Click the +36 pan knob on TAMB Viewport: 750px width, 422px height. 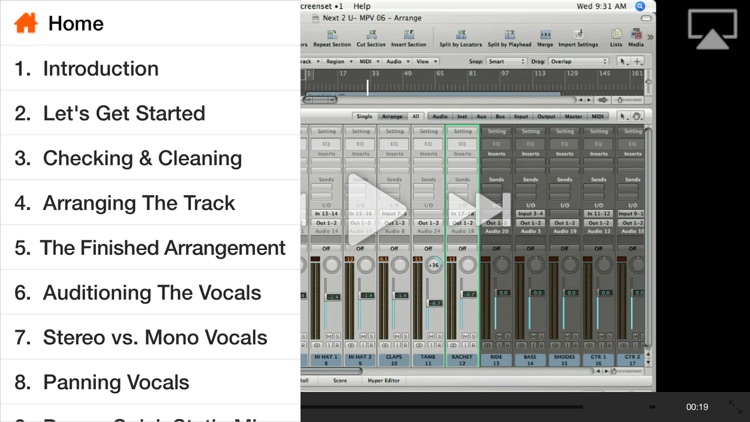pyautogui.click(x=434, y=265)
